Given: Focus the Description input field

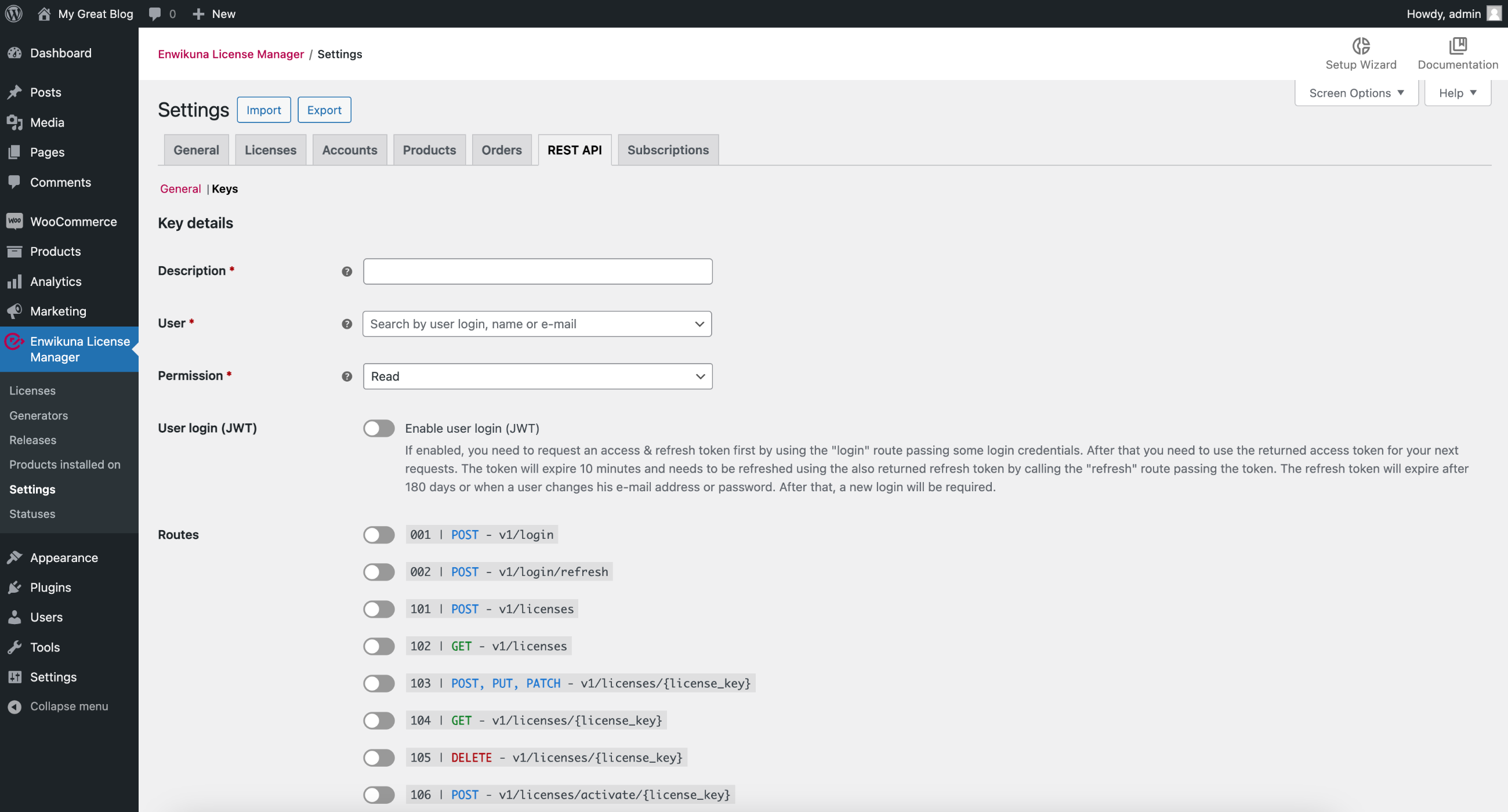Looking at the screenshot, I should (x=538, y=271).
